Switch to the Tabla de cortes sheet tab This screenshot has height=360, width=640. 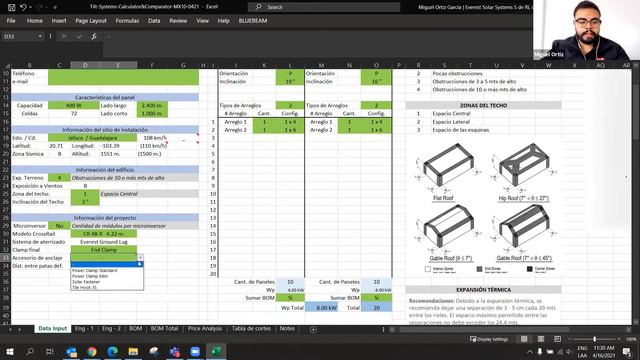251,329
